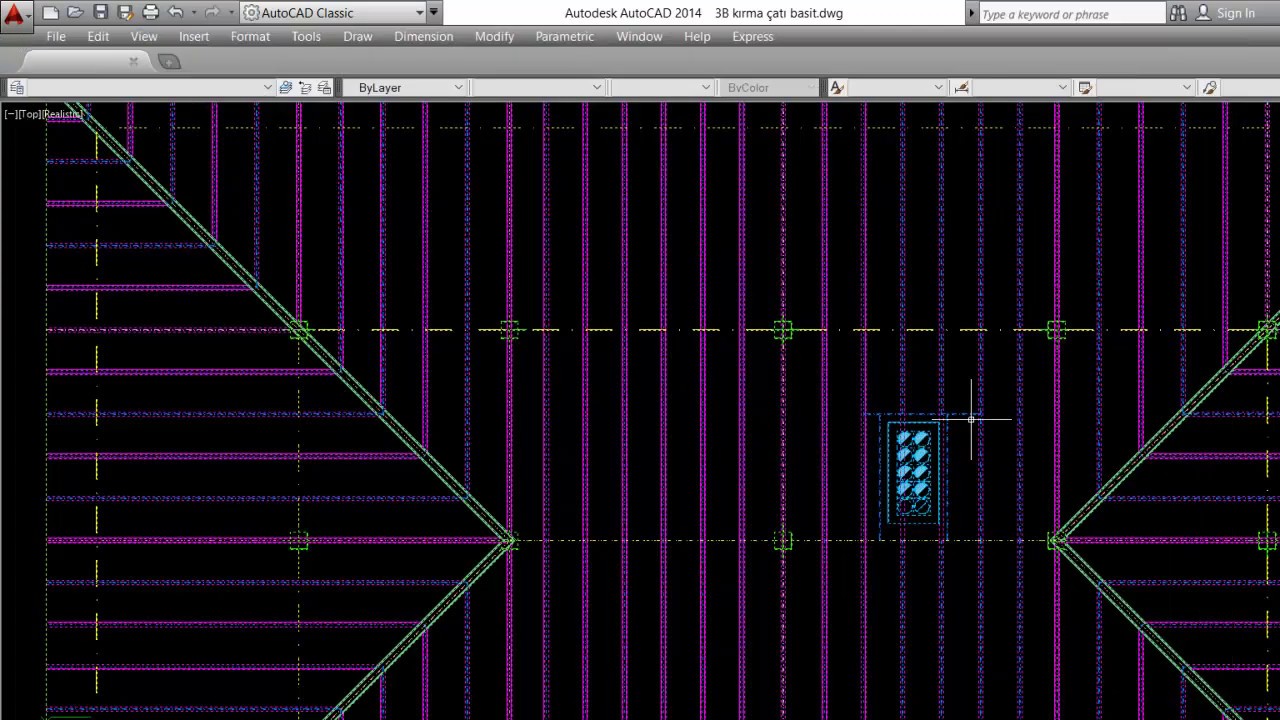Select the blue hatched roof window object
Screen dimensions: 1280x720
[913, 471]
